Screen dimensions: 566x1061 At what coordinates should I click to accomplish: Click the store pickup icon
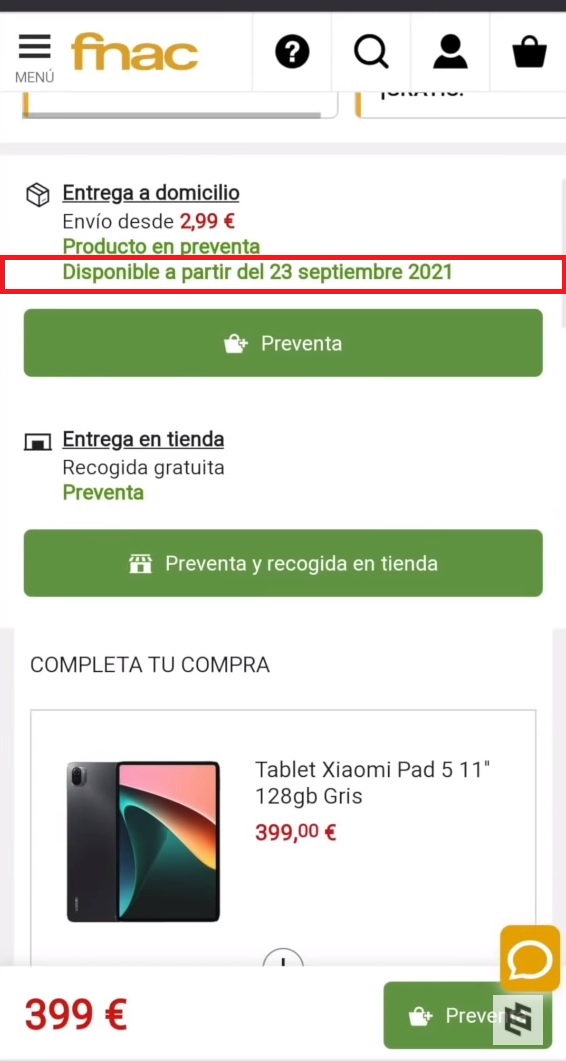37,443
